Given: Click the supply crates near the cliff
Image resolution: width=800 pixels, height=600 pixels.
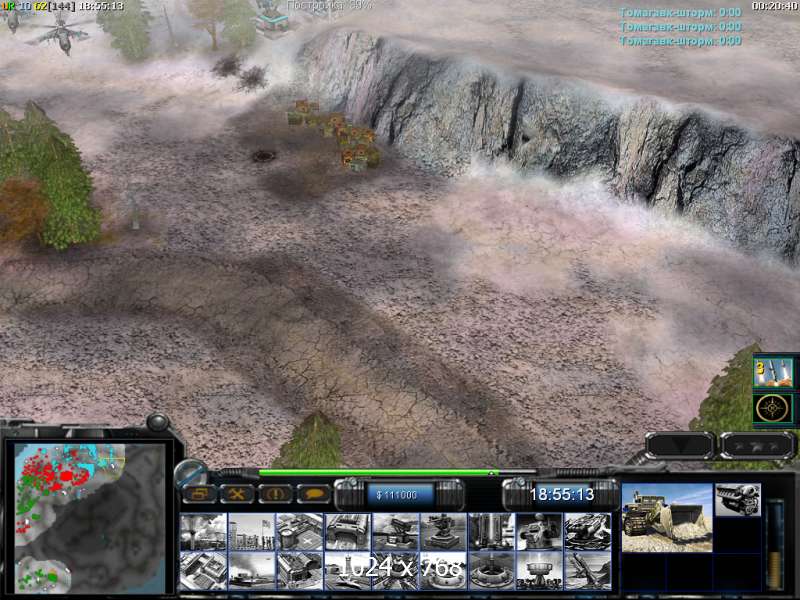Looking at the screenshot, I should [x=334, y=134].
